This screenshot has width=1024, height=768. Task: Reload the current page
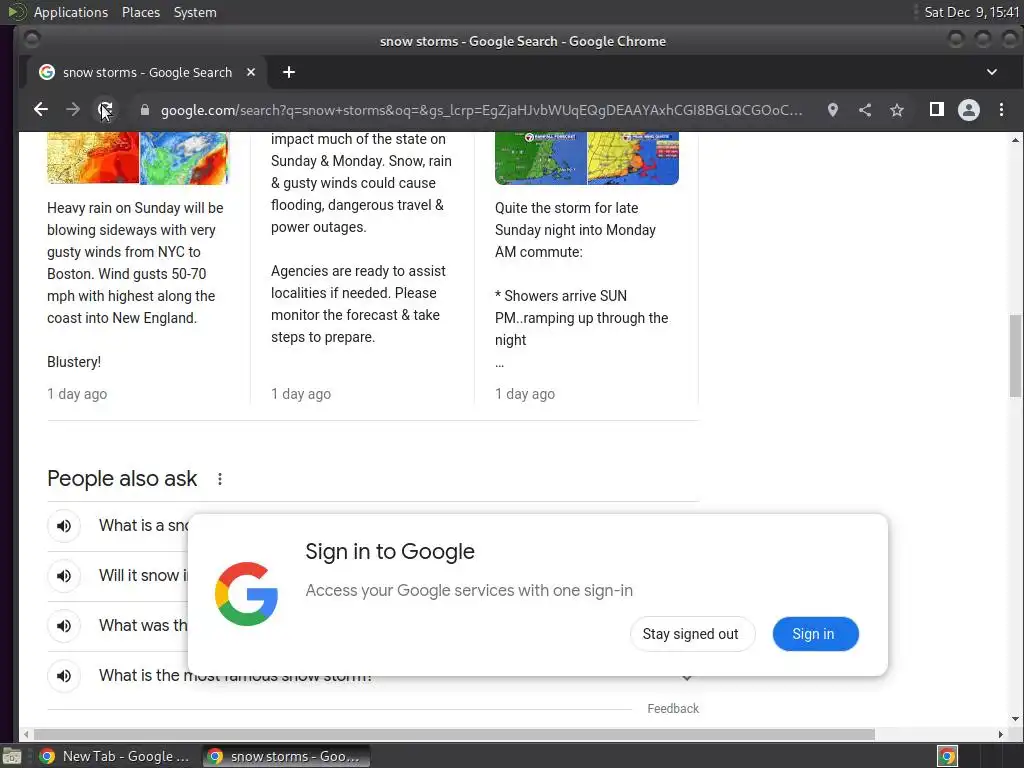coord(105,110)
